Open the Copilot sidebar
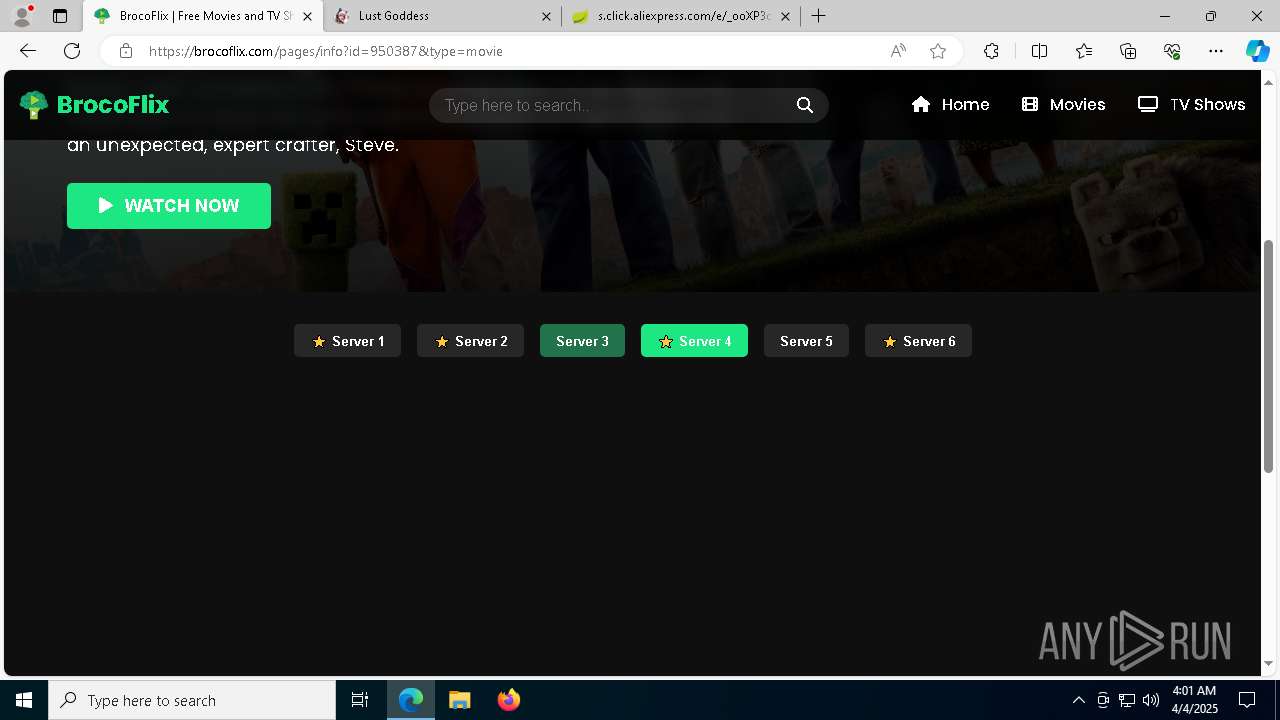The height and width of the screenshot is (720, 1280). point(1257,51)
